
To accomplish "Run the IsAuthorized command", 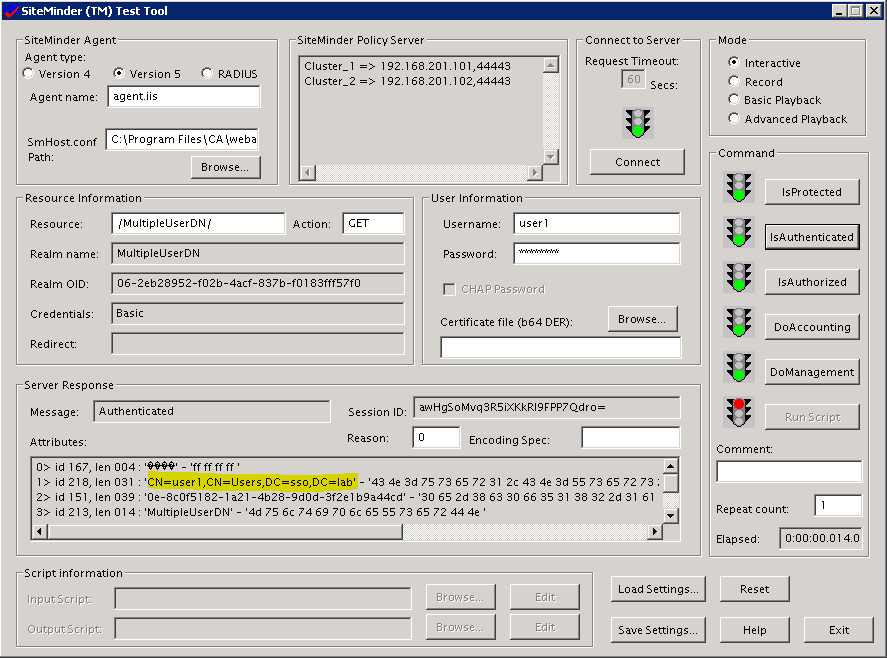I will tap(812, 282).
